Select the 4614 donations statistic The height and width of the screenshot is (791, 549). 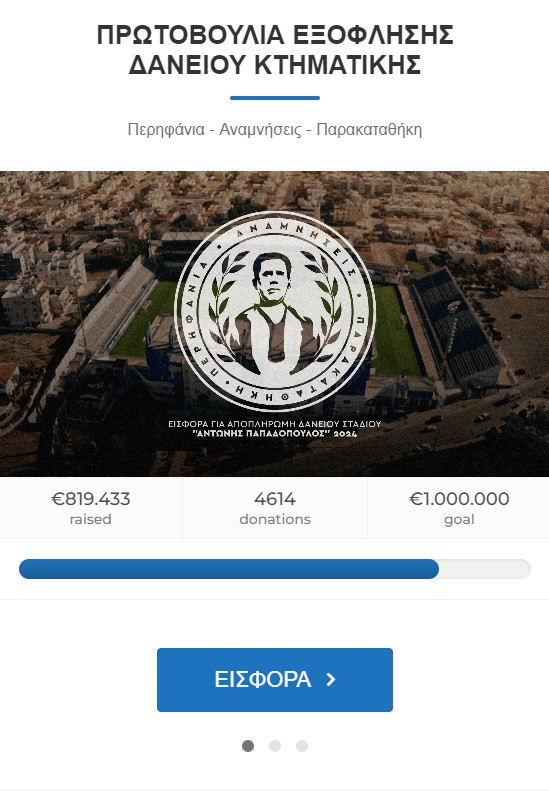tap(274, 507)
